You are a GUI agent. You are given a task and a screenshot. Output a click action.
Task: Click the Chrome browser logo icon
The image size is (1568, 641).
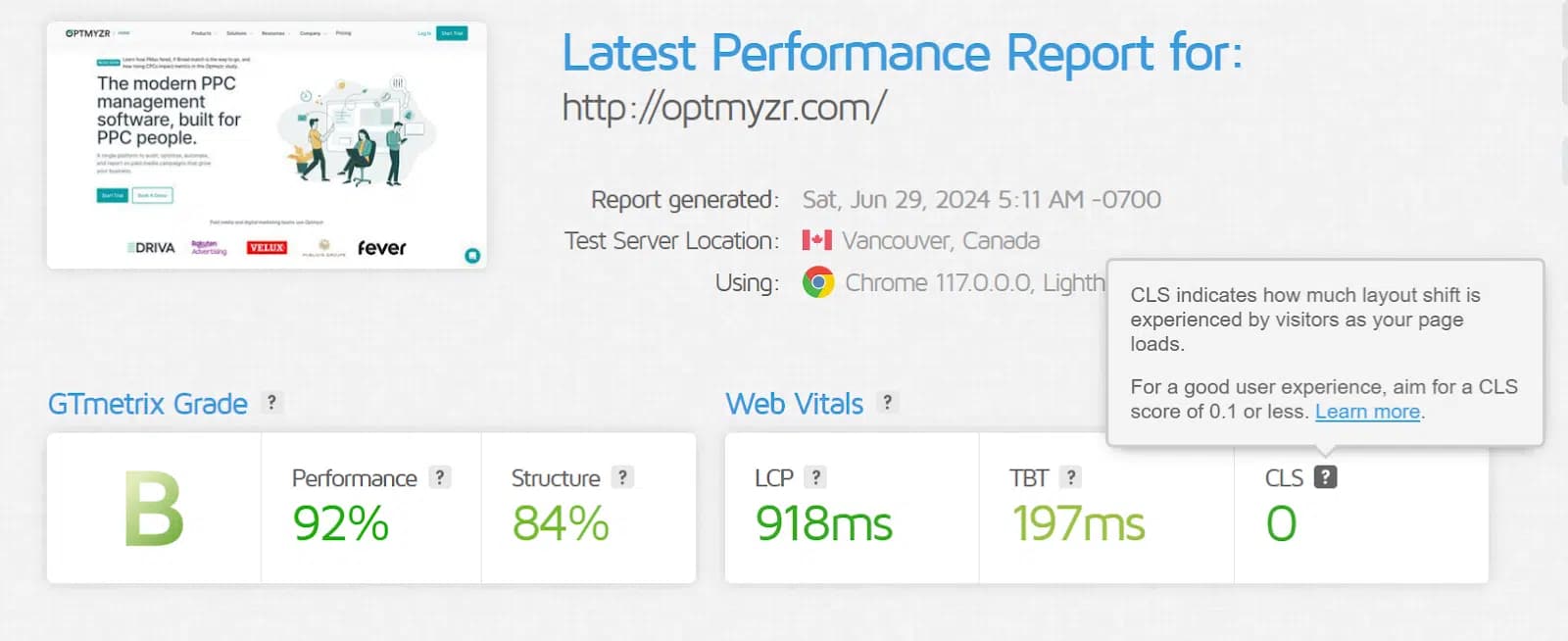(x=818, y=282)
